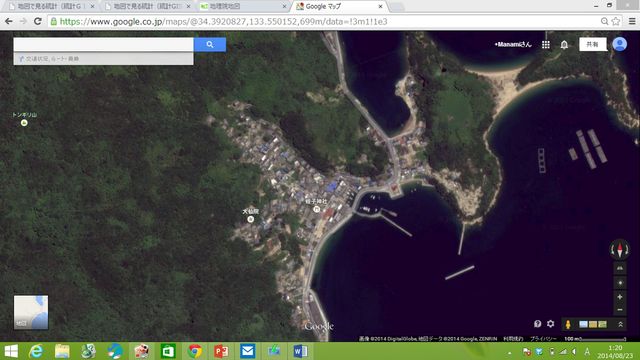Switch to map view using the 地図 thumbnail
Screen dimensions: 640x360
click(31, 312)
